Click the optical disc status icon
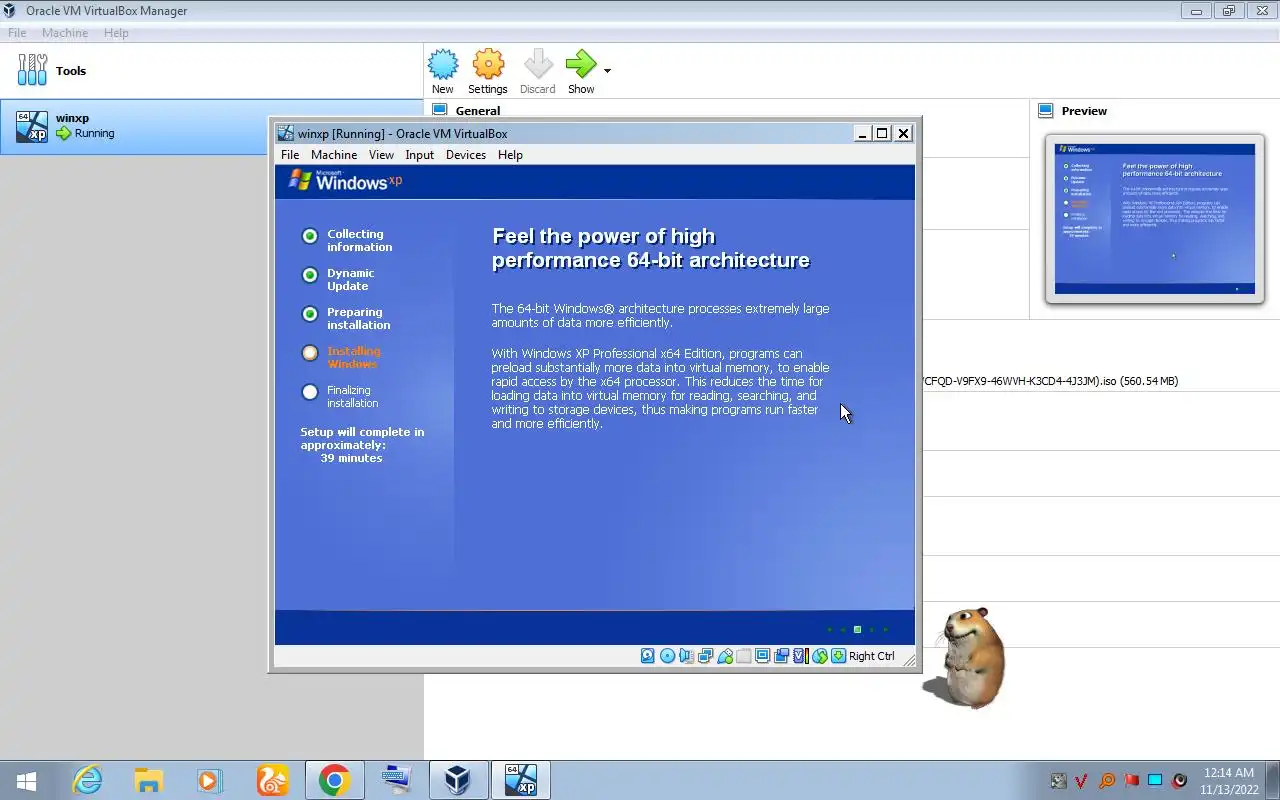 tap(667, 656)
